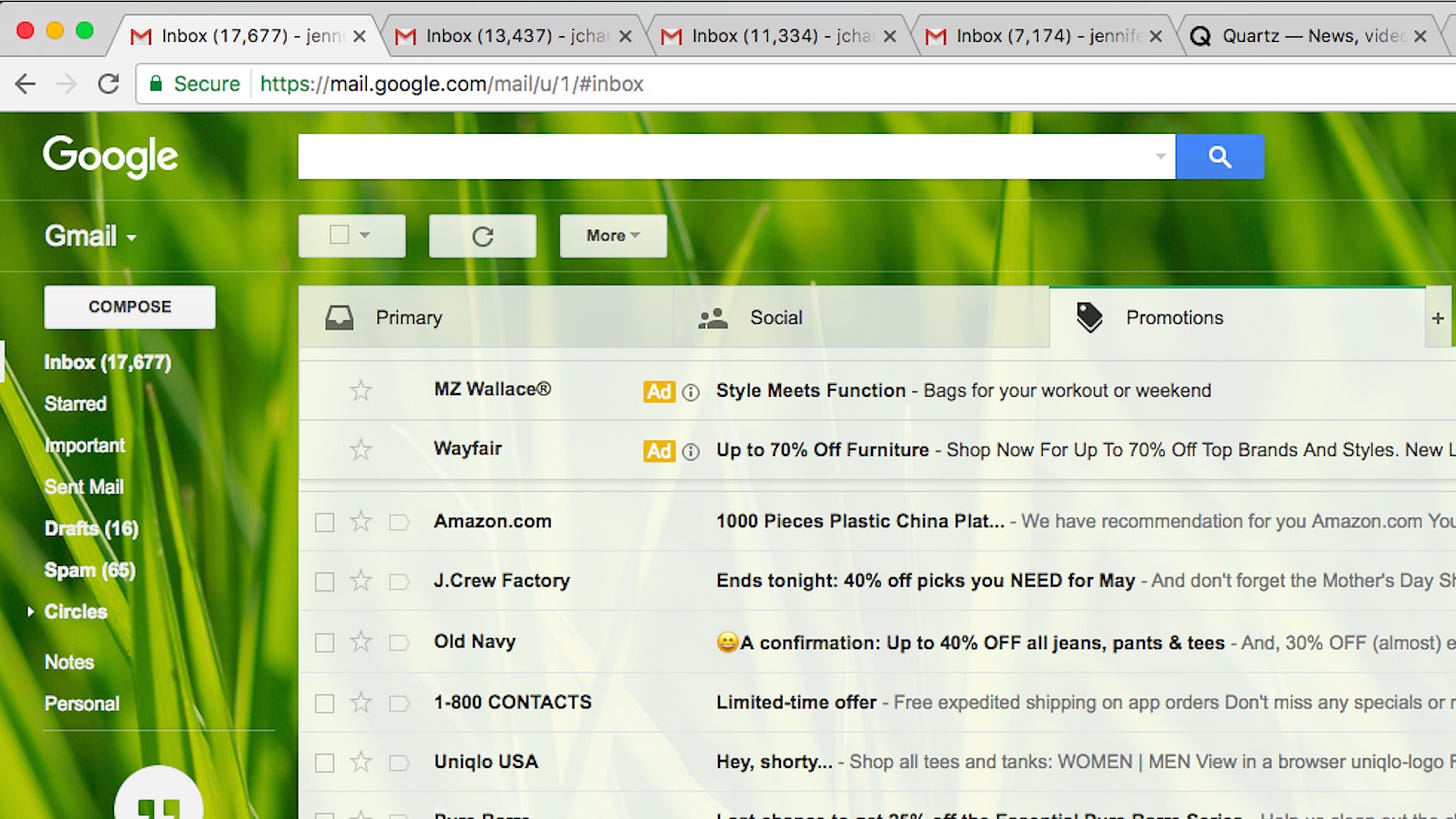Mark Old Navy email as important

click(399, 643)
